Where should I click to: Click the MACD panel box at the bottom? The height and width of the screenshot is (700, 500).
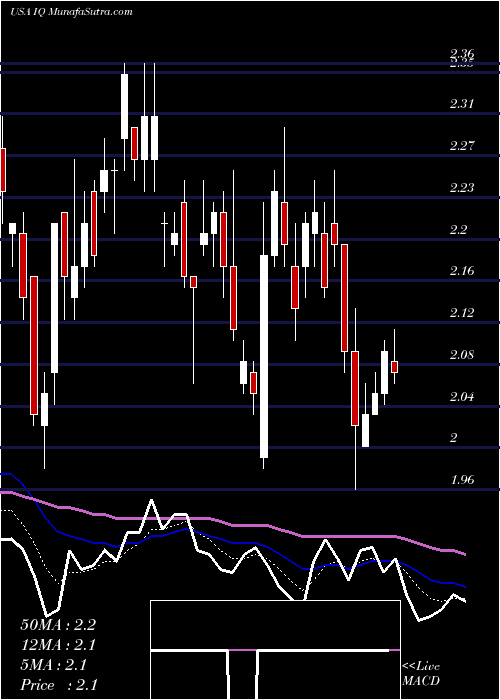pos(275,650)
